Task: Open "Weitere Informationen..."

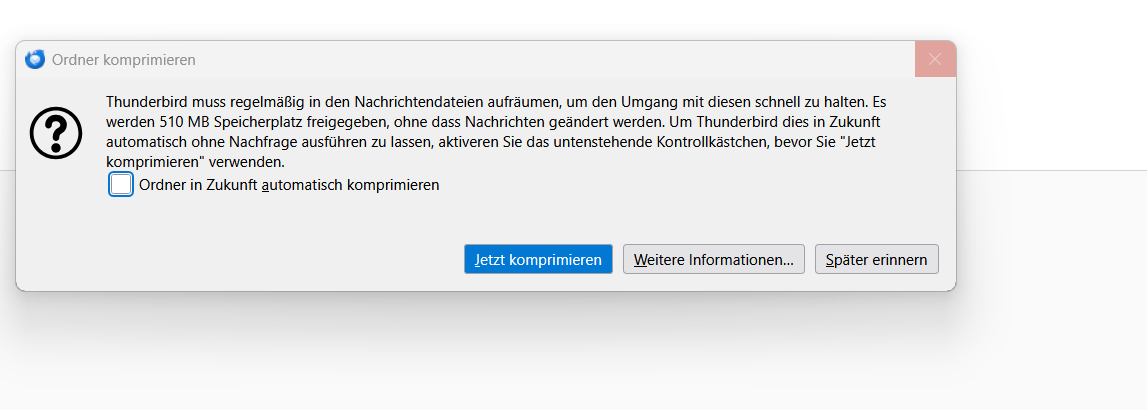Action: [713, 260]
